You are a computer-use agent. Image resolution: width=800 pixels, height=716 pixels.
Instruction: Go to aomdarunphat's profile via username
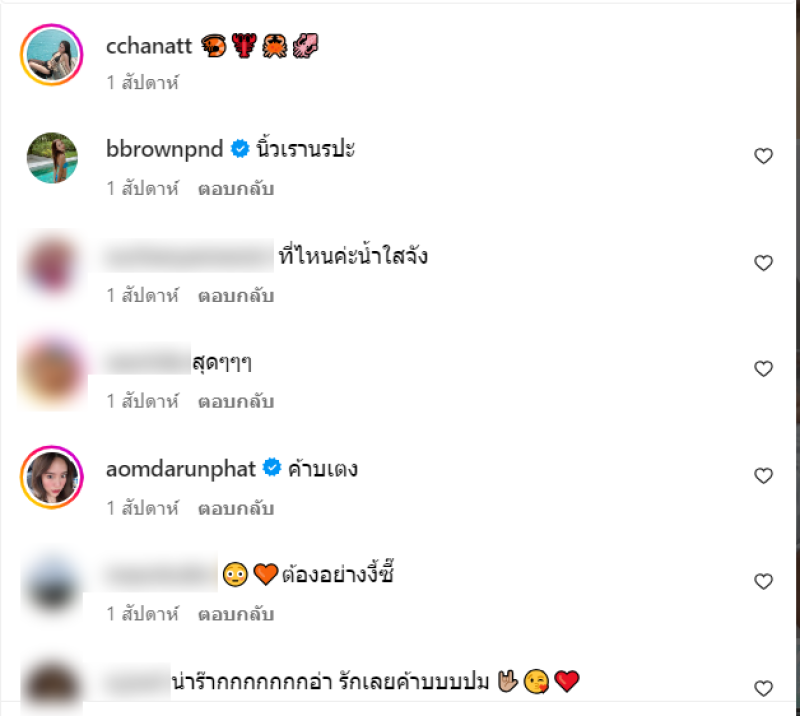(x=181, y=468)
